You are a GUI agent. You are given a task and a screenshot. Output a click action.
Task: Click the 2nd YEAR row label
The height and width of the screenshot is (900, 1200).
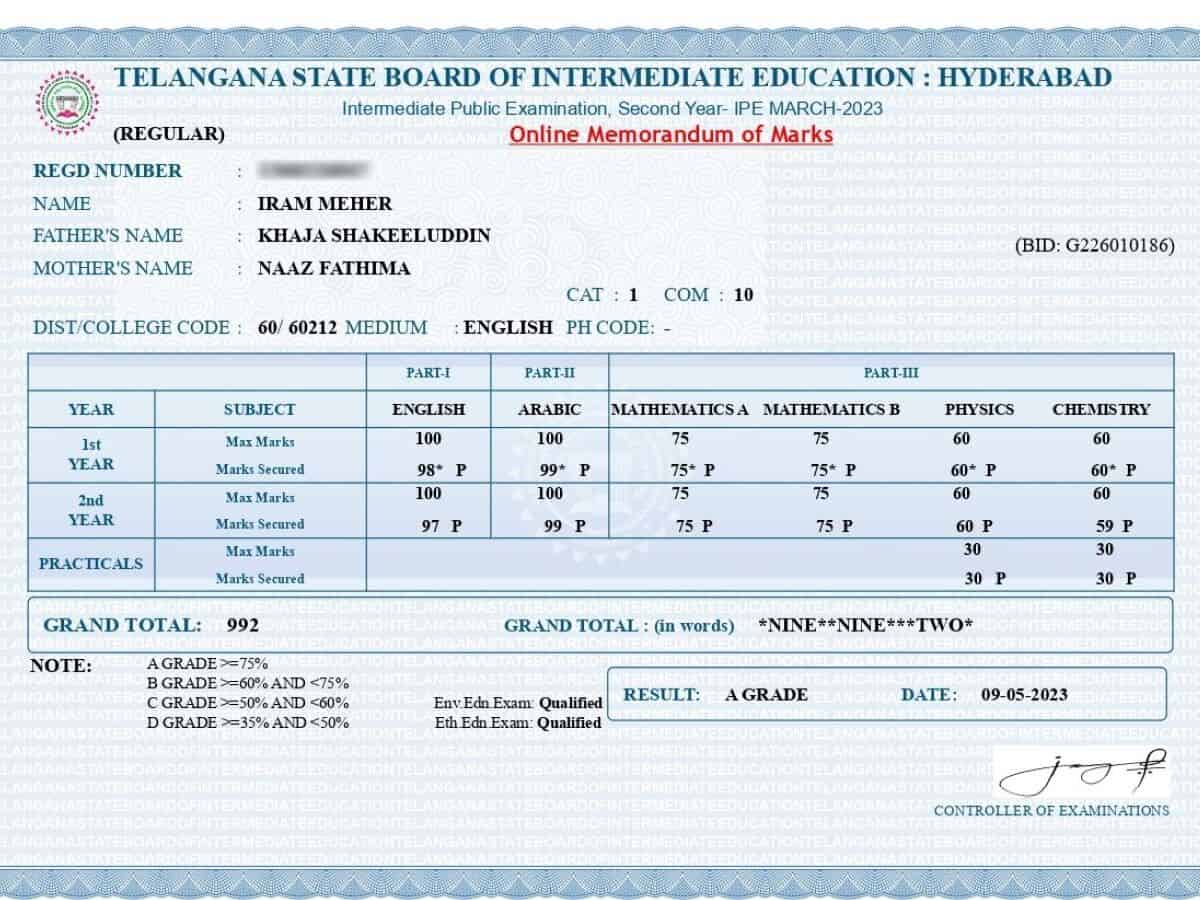point(91,510)
